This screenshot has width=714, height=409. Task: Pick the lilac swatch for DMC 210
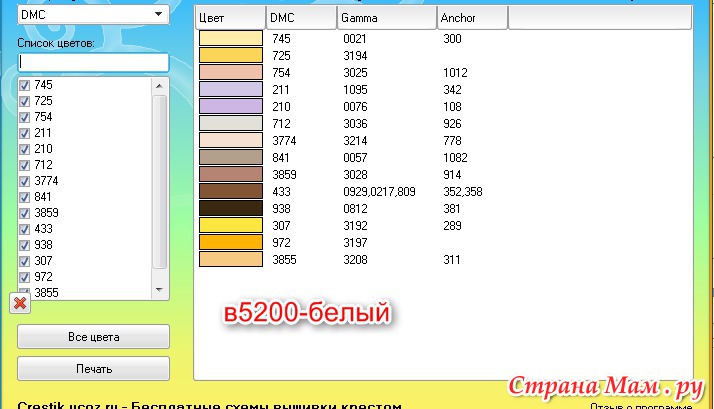[231, 106]
